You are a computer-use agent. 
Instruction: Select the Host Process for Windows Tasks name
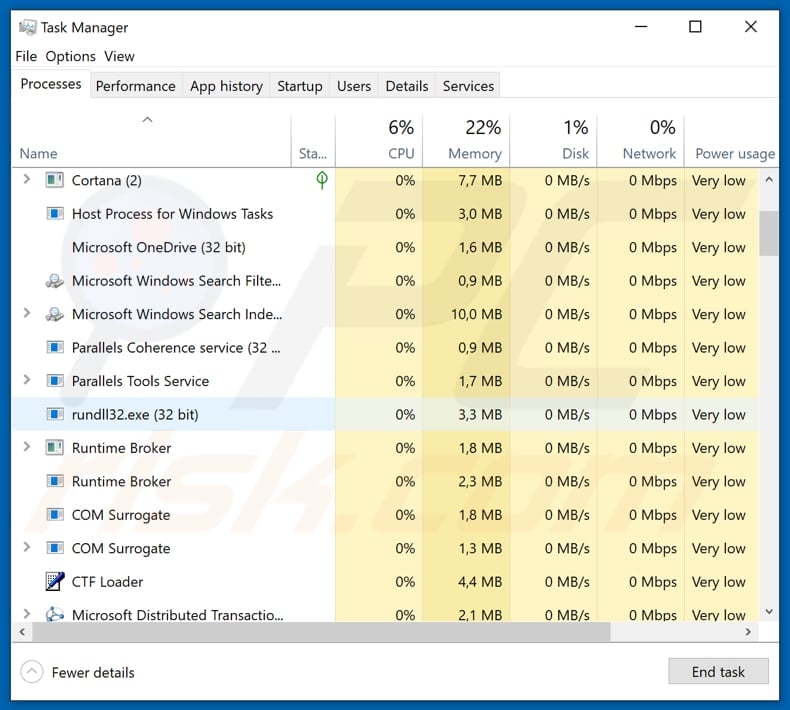tap(172, 214)
